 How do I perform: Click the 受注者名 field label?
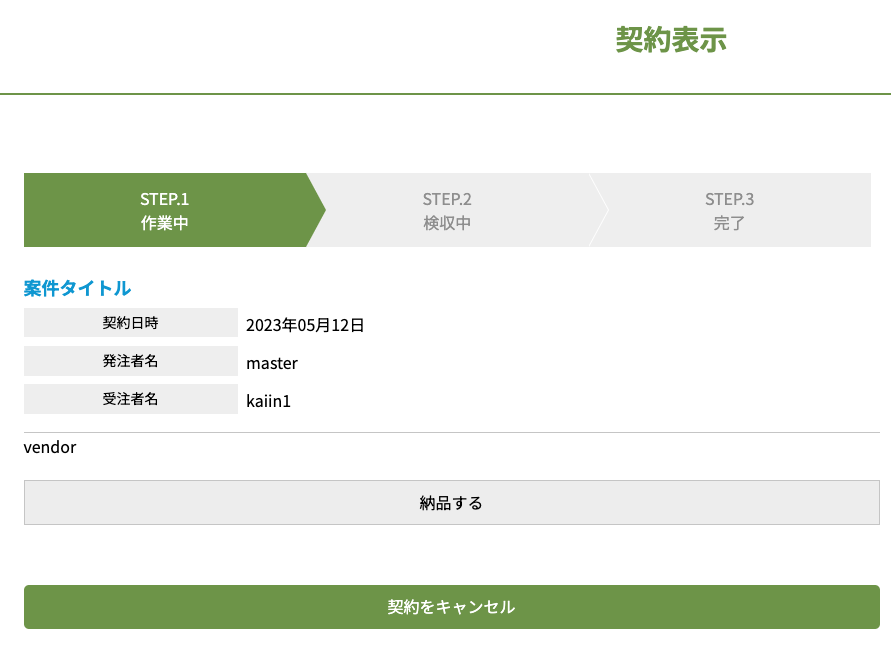[130, 399]
